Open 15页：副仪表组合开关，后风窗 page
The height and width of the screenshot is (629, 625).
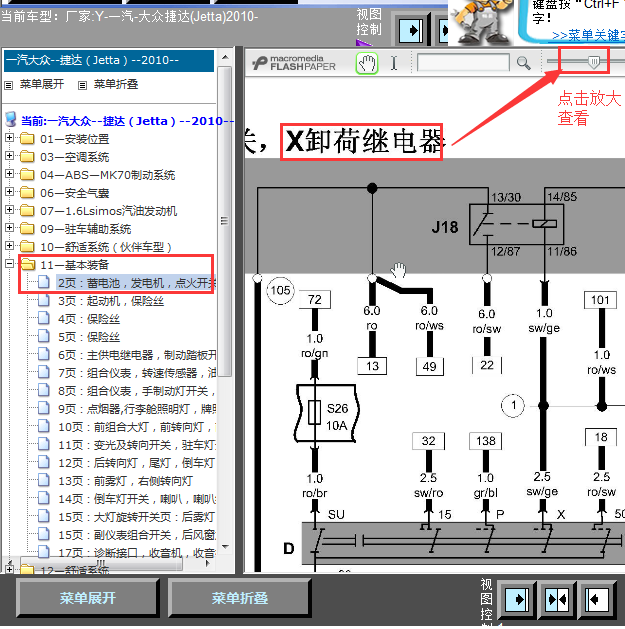click(x=137, y=535)
